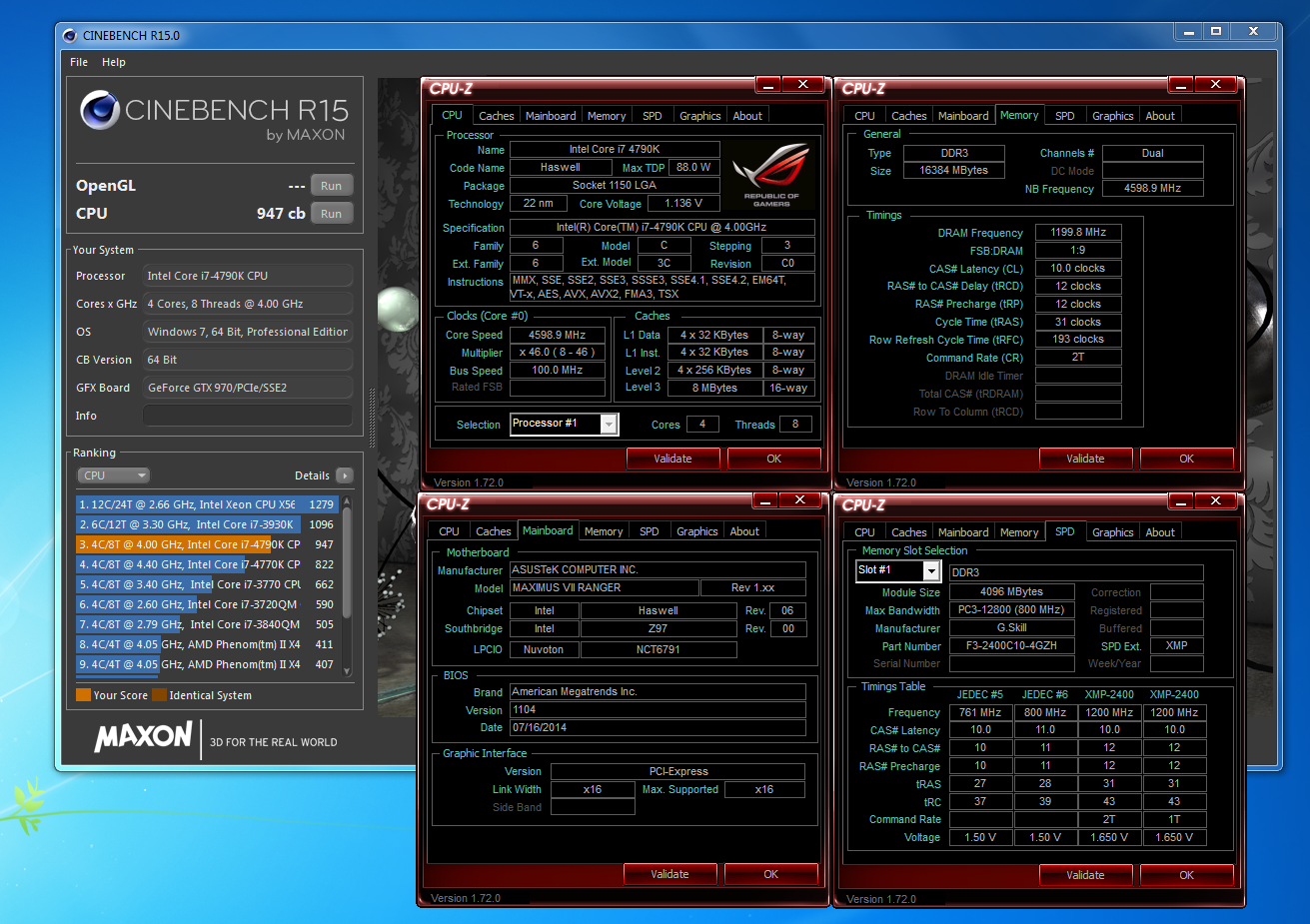Run the CPU benchmark
This screenshot has width=1310, height=924.
coord(332,214)
